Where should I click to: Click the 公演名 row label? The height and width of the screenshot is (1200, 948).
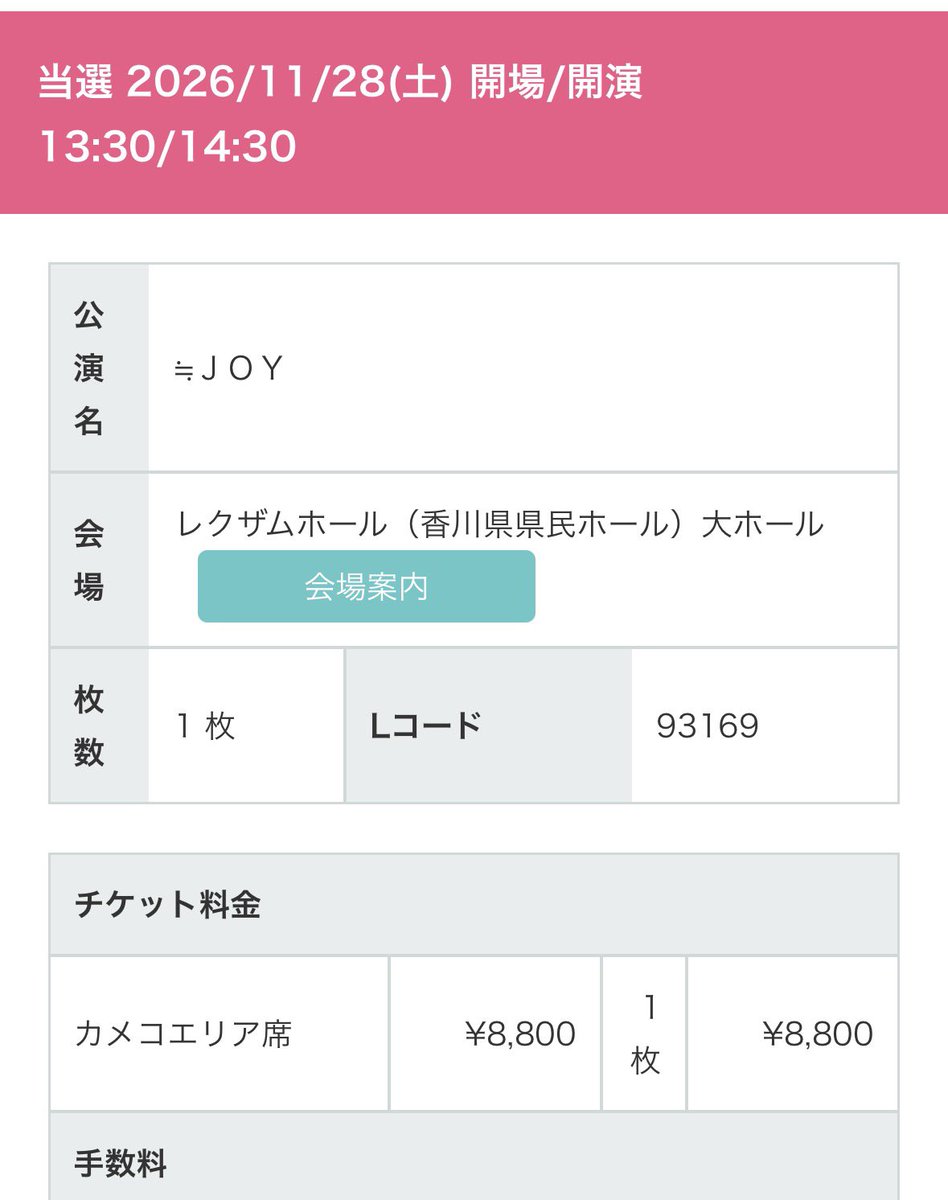tap(89, 369)
